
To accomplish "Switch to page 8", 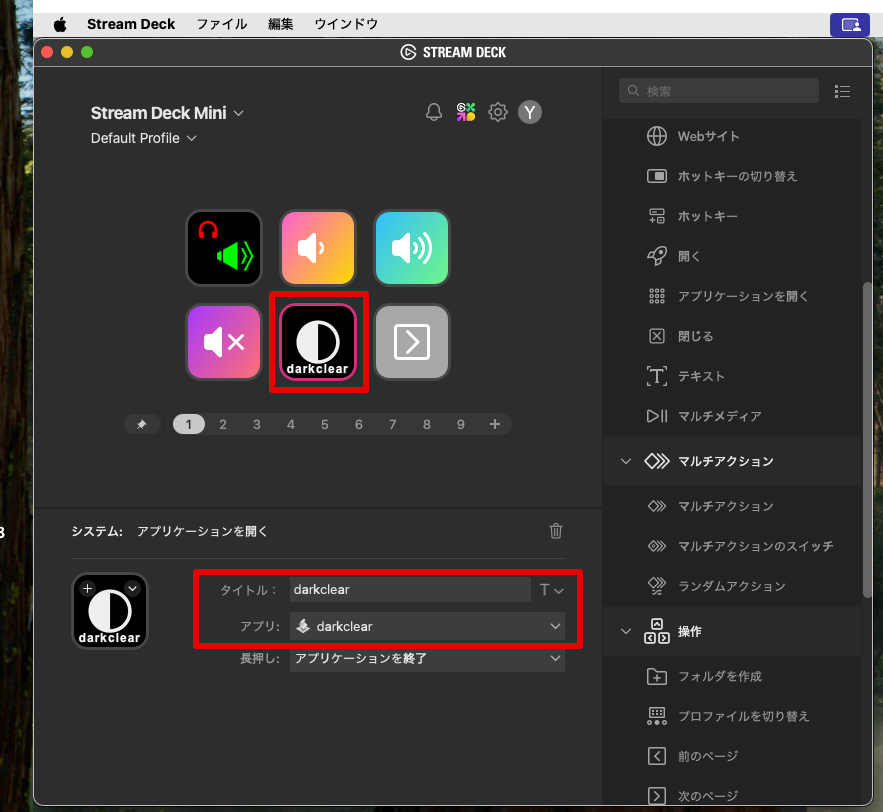I will pos(427,424).
